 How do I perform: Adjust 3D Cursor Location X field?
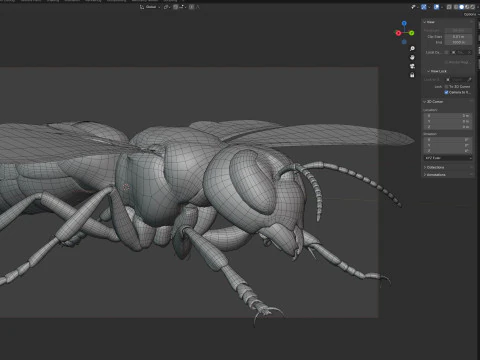(448, 116)
